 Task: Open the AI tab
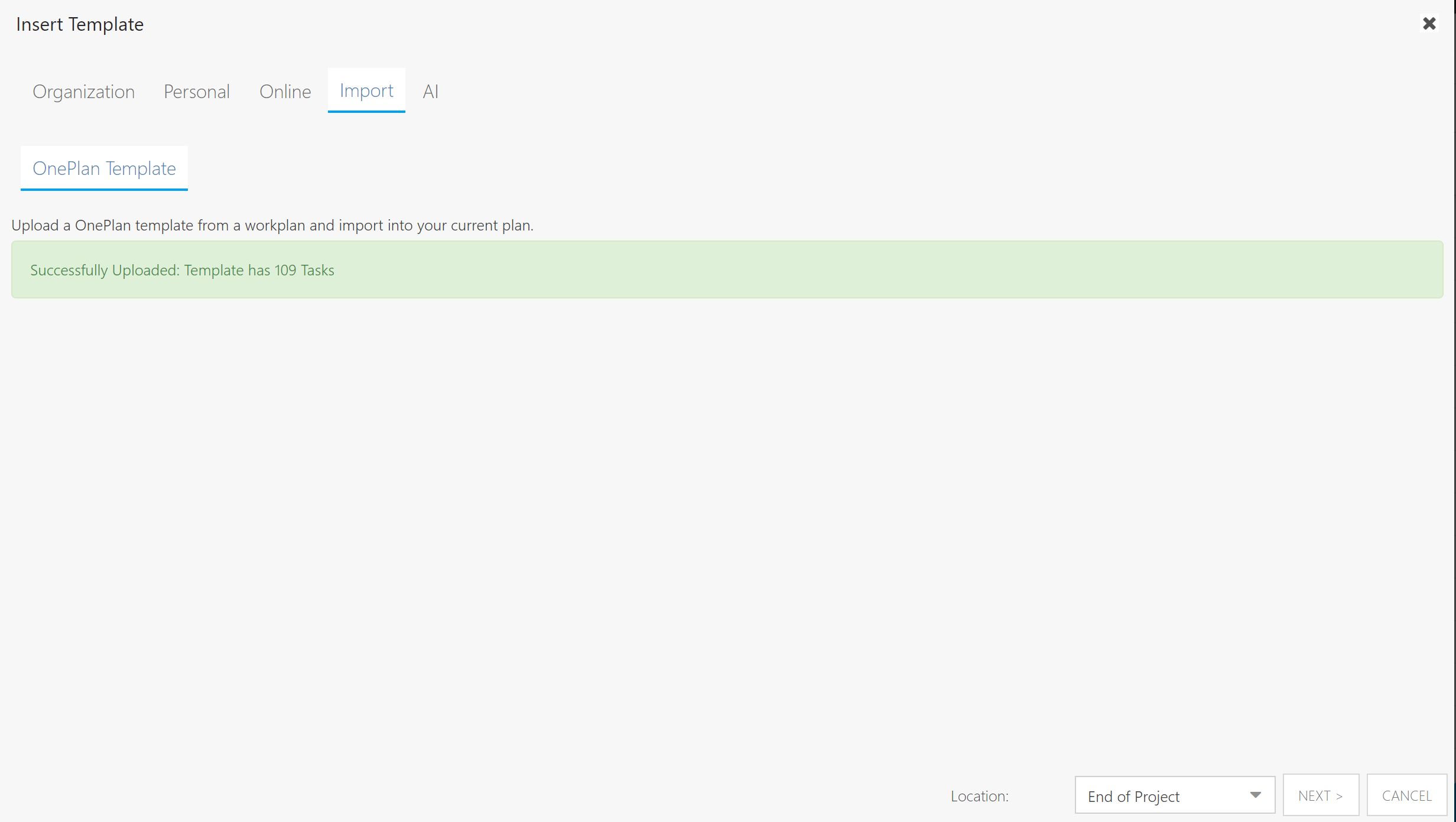430,91
